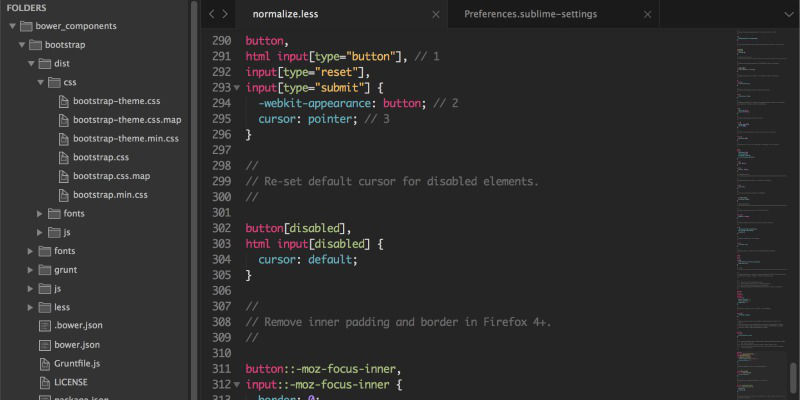Collapse the bootstrap folder arrow
This screenshot has height=400, width=800.
pos(22,45)
